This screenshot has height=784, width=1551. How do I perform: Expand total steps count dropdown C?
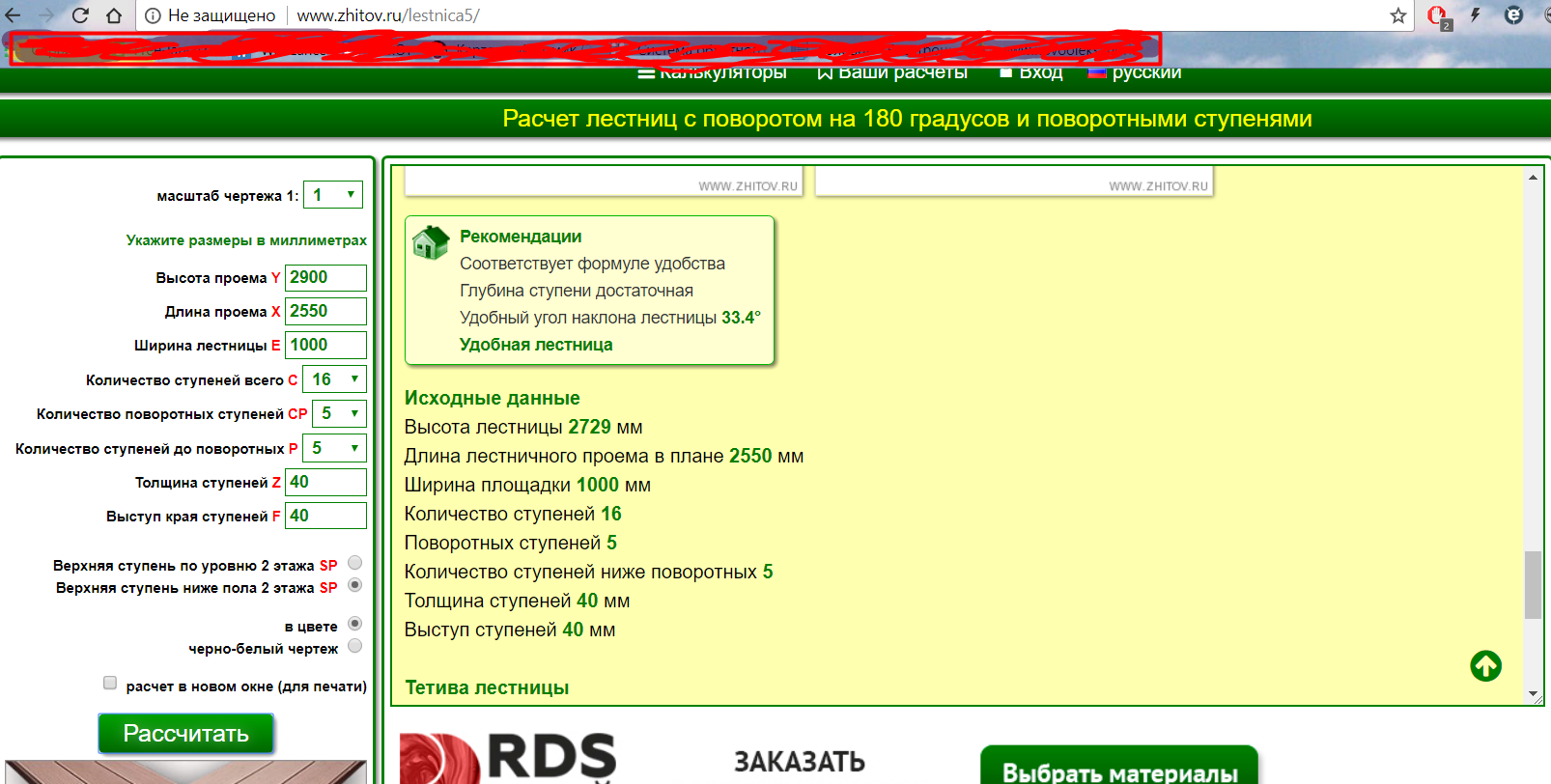coord(334,379)
